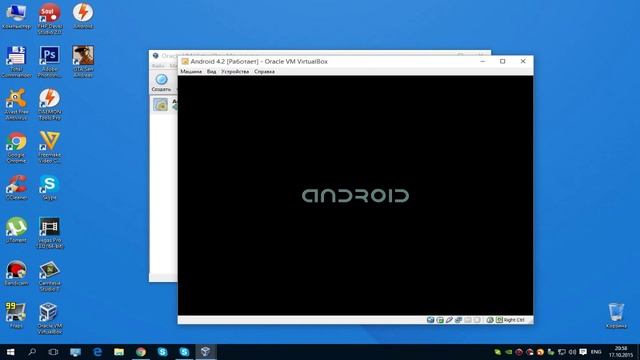Open the Машина menu
640x360 pixels.
tap(191, 71)
